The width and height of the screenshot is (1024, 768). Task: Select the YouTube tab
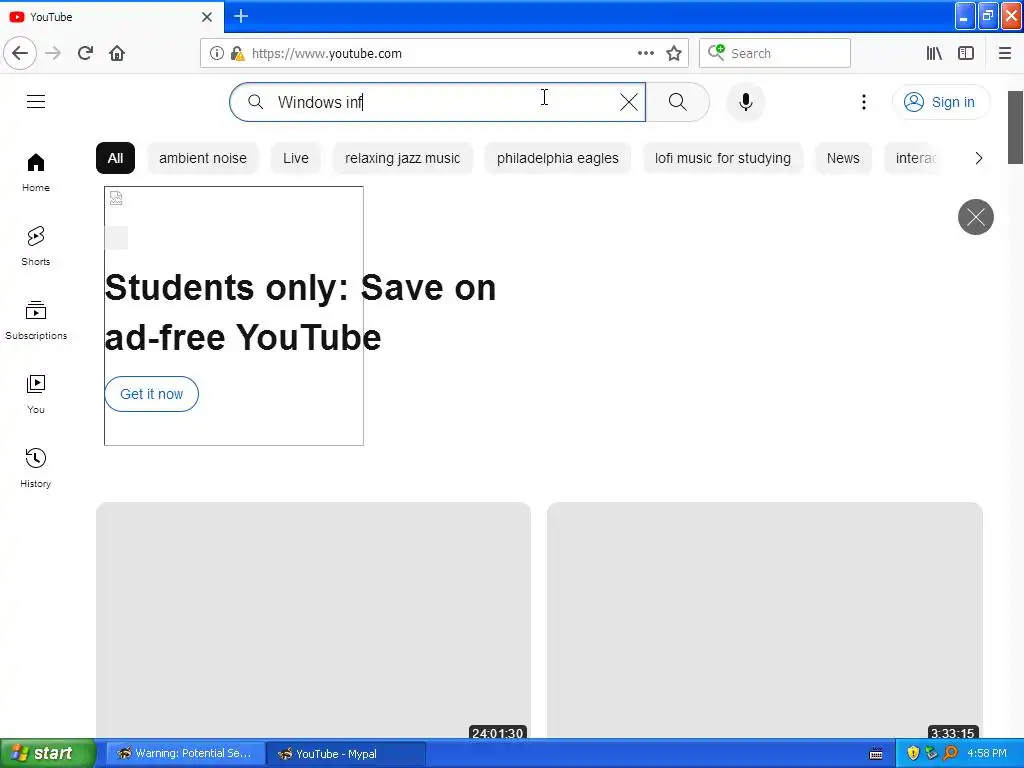(112, 17)
